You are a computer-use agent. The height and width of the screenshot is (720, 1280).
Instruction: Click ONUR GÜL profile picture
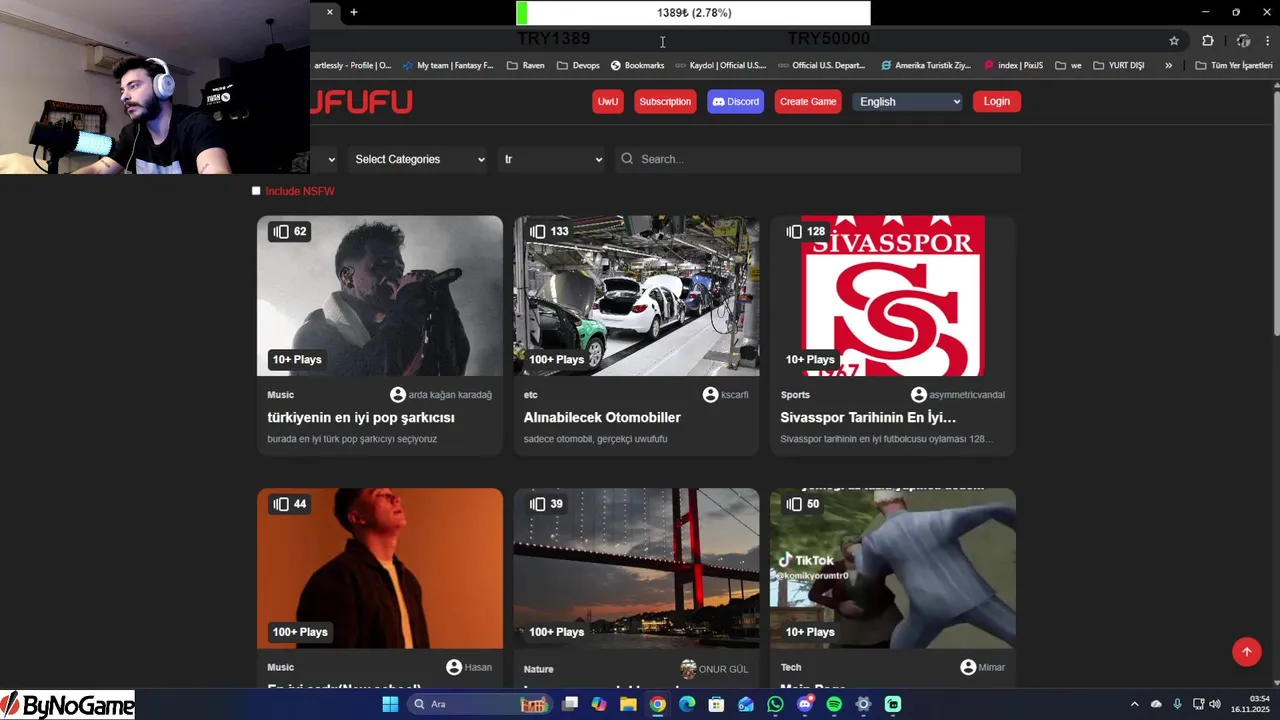point(688,669)
